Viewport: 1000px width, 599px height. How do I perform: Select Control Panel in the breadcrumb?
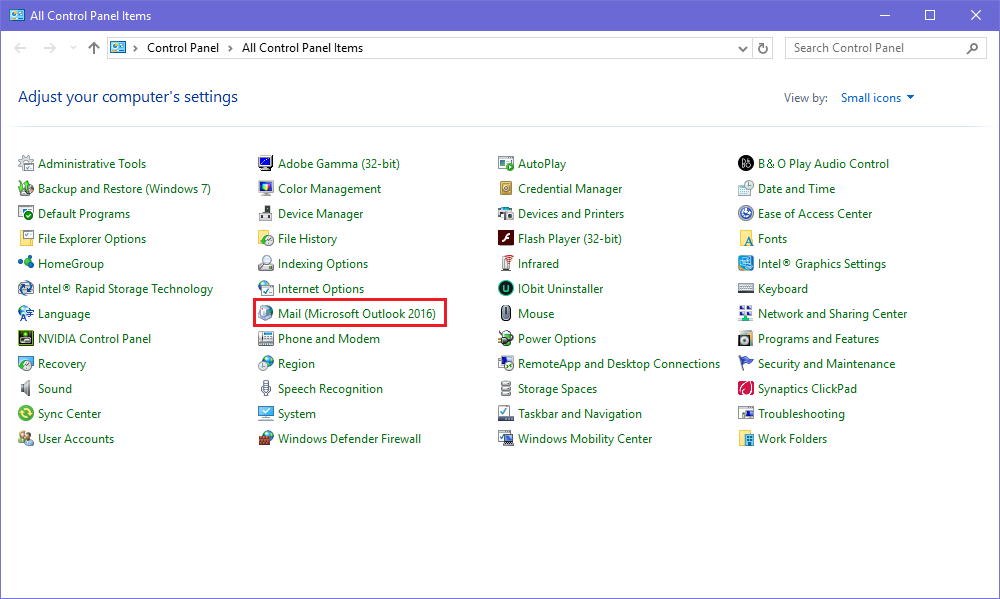182,48
